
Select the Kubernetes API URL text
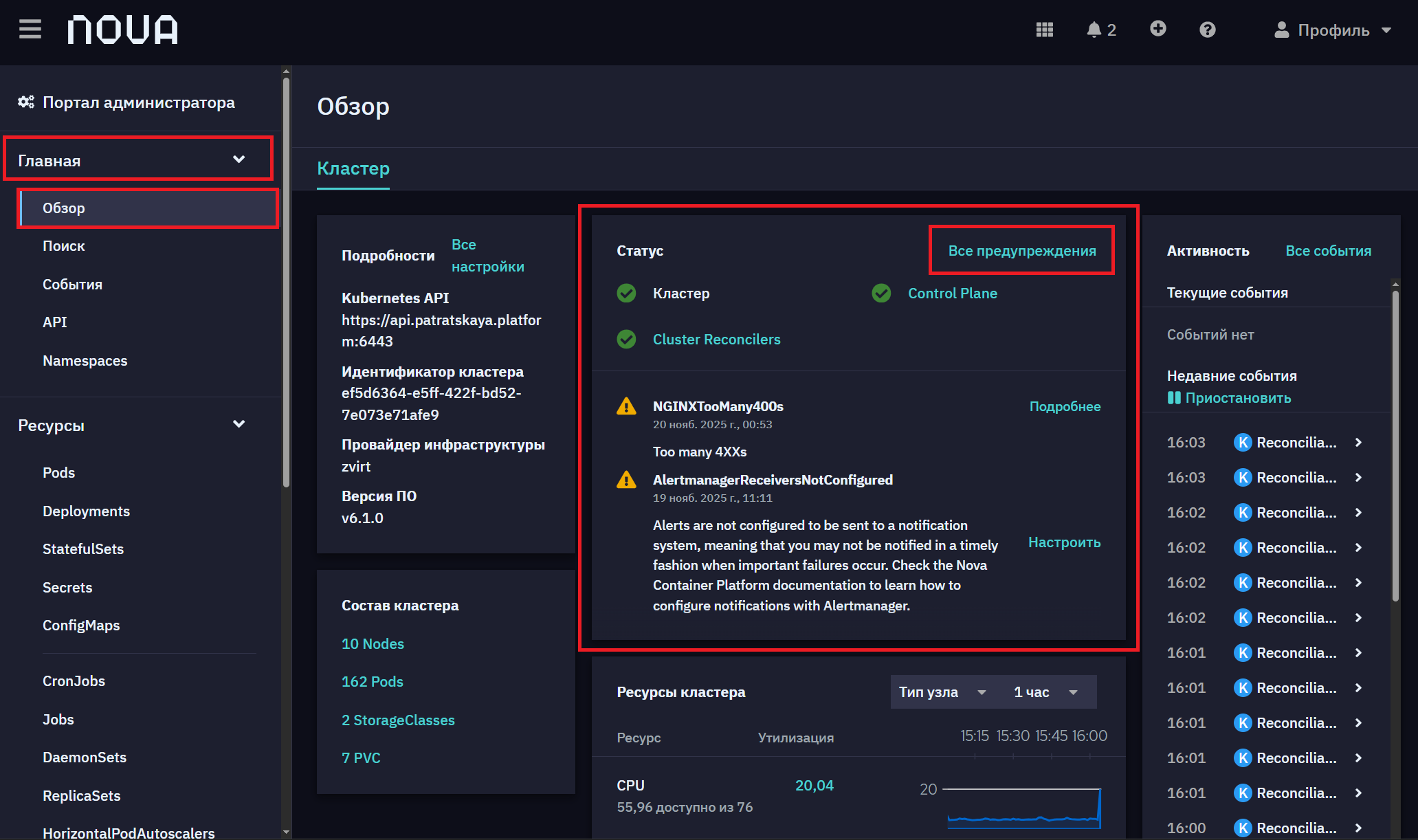(441, 331)
